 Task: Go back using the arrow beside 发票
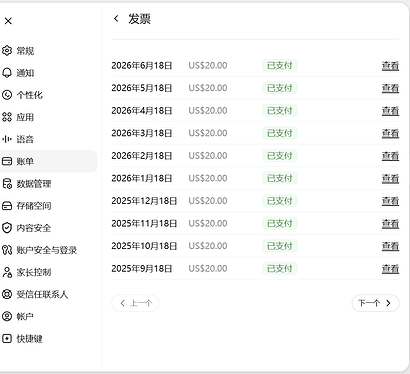click(x=116, y=19)
